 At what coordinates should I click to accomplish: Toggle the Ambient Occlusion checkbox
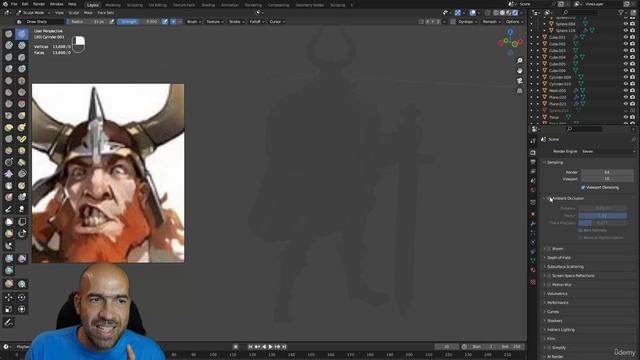pyautogui.click(x=550, y=198)
